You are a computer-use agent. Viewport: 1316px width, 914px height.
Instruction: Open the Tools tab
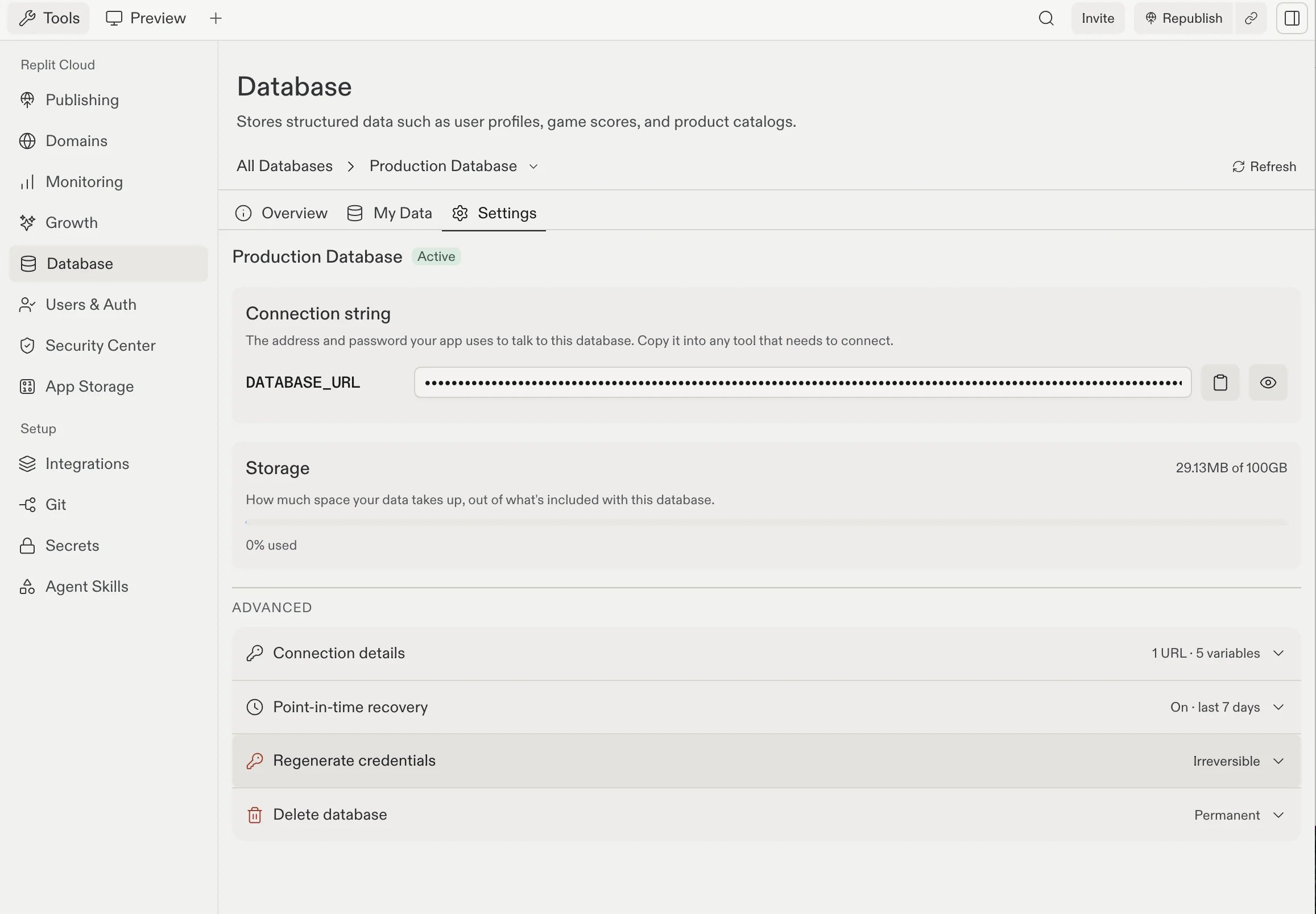49,18
